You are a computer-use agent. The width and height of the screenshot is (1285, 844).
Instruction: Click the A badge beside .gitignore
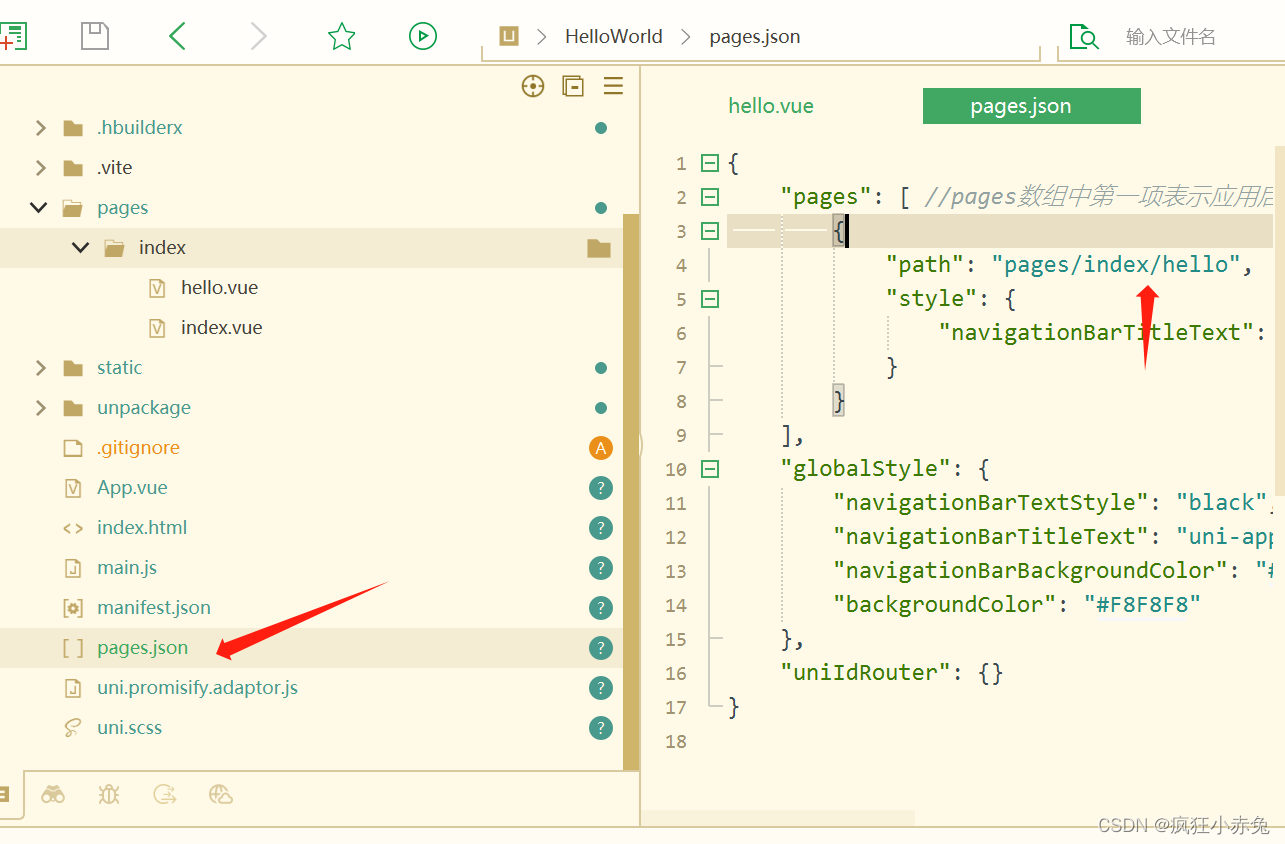(x=600, y=448)
